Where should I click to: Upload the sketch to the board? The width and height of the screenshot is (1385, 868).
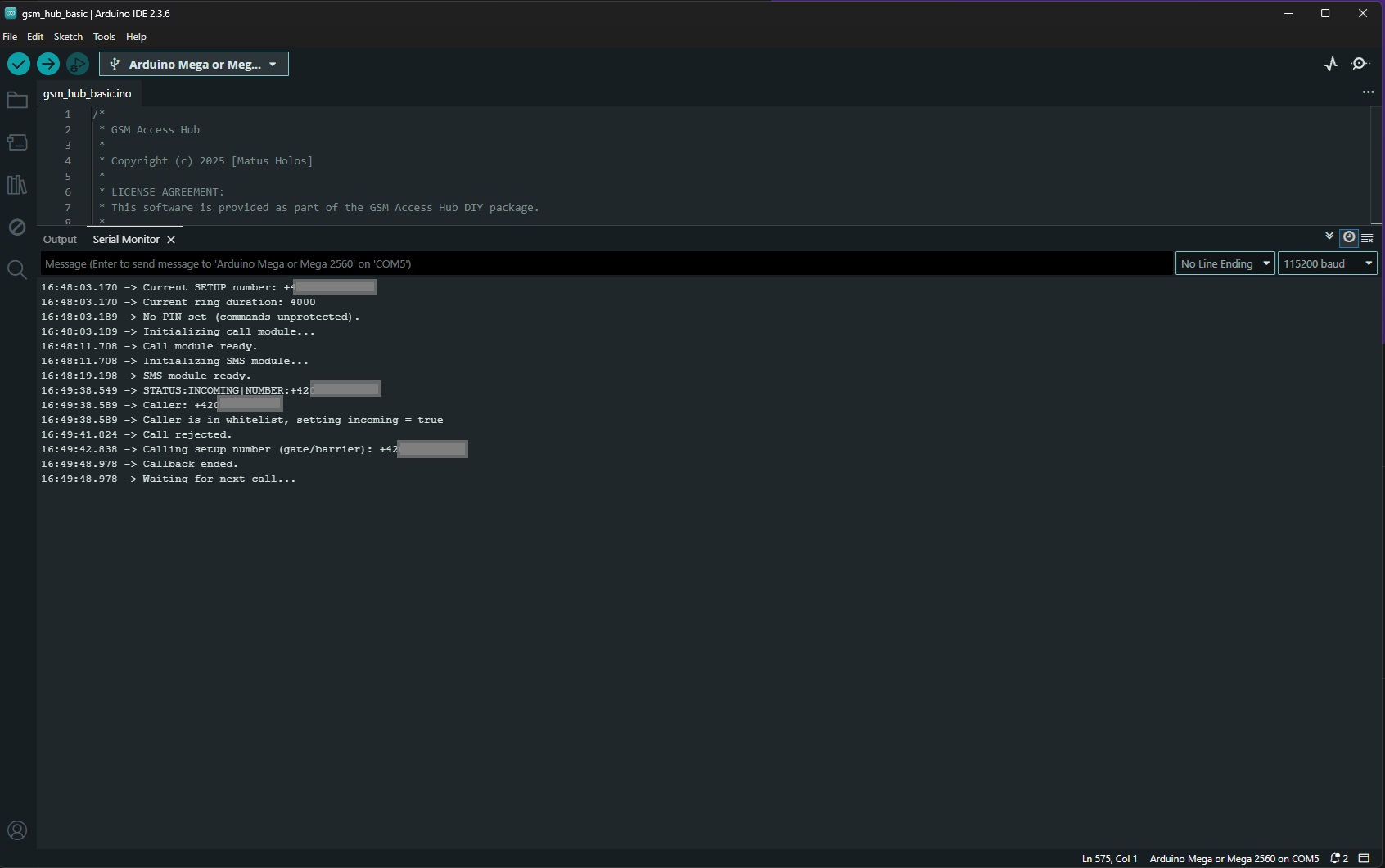point(48,64)
